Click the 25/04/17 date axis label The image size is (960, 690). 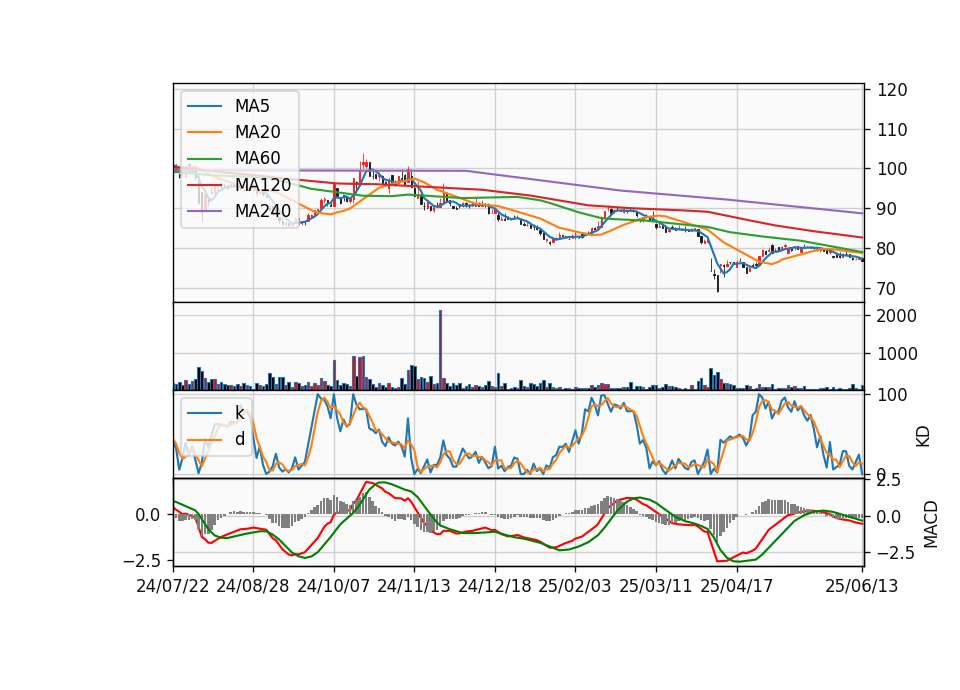click(x=737, y=586)
